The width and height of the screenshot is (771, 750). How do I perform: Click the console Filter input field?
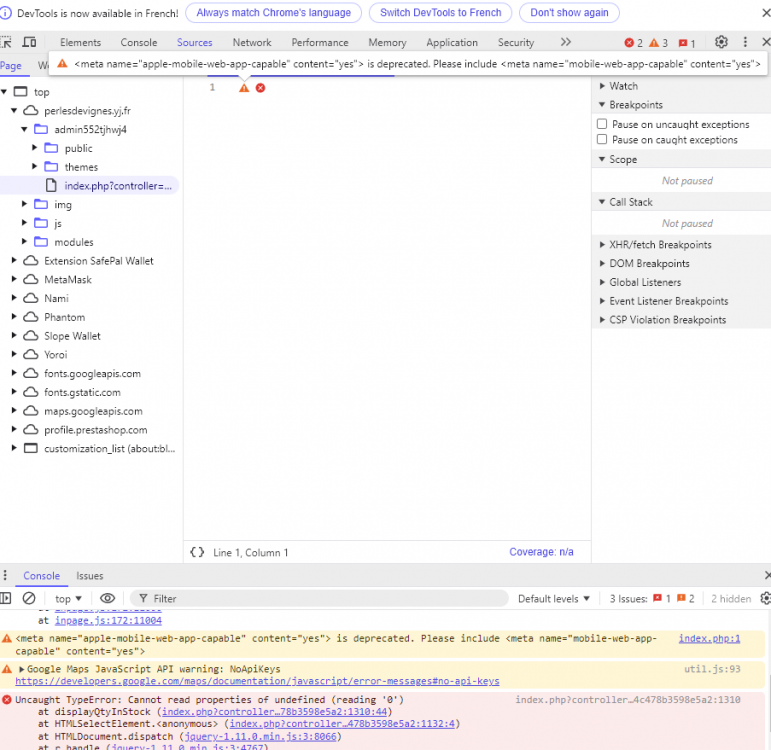(320, 599)
